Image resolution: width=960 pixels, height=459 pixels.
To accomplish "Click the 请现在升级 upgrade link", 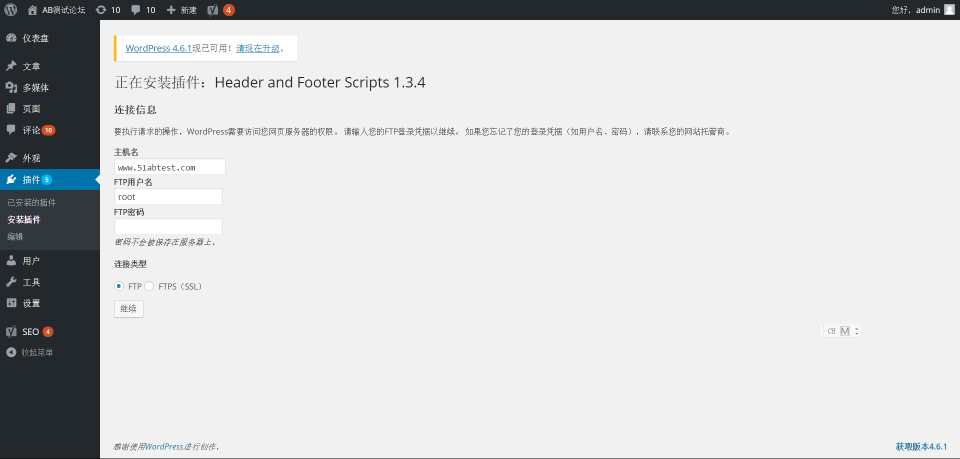I will 258,48.
